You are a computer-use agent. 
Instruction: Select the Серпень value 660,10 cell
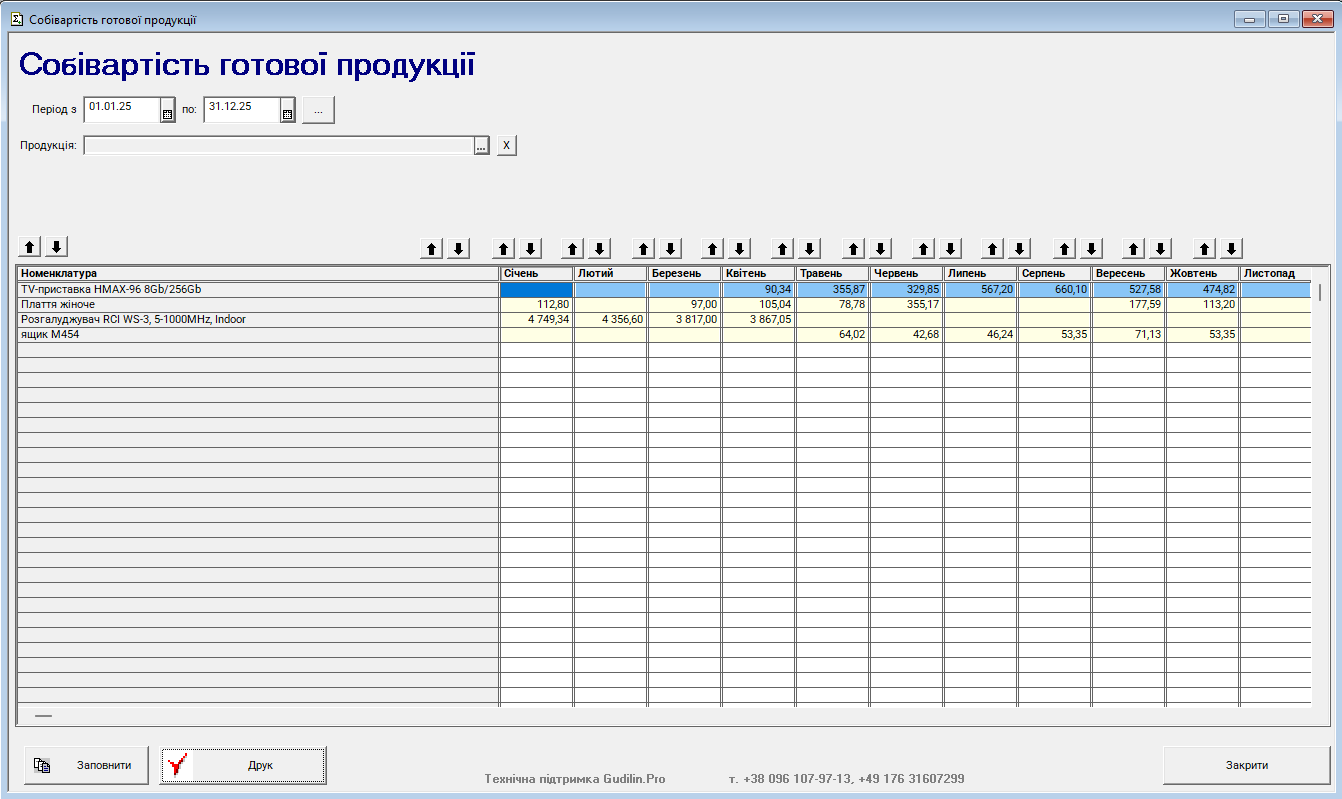1054,289
